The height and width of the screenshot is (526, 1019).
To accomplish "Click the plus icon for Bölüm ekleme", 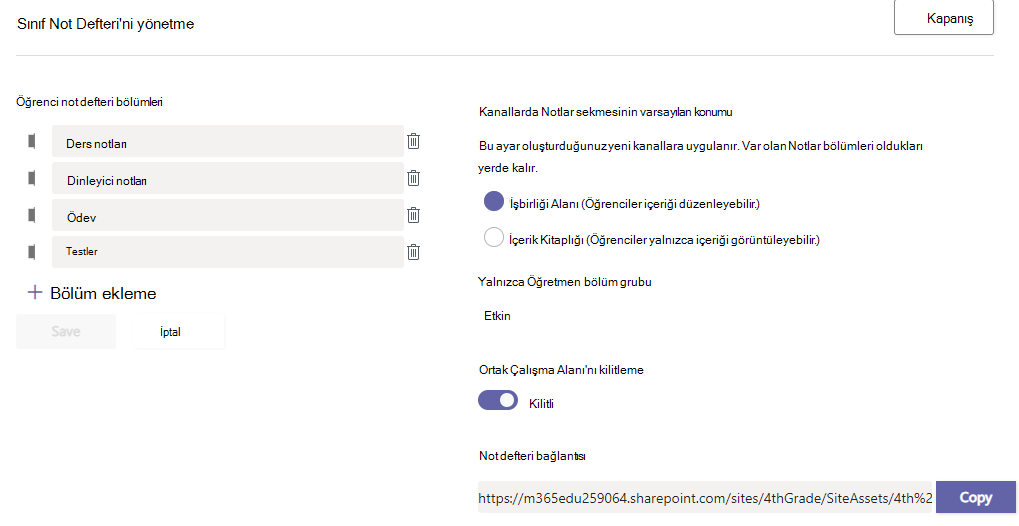I will pyautogui.click(x=35, y=293).
